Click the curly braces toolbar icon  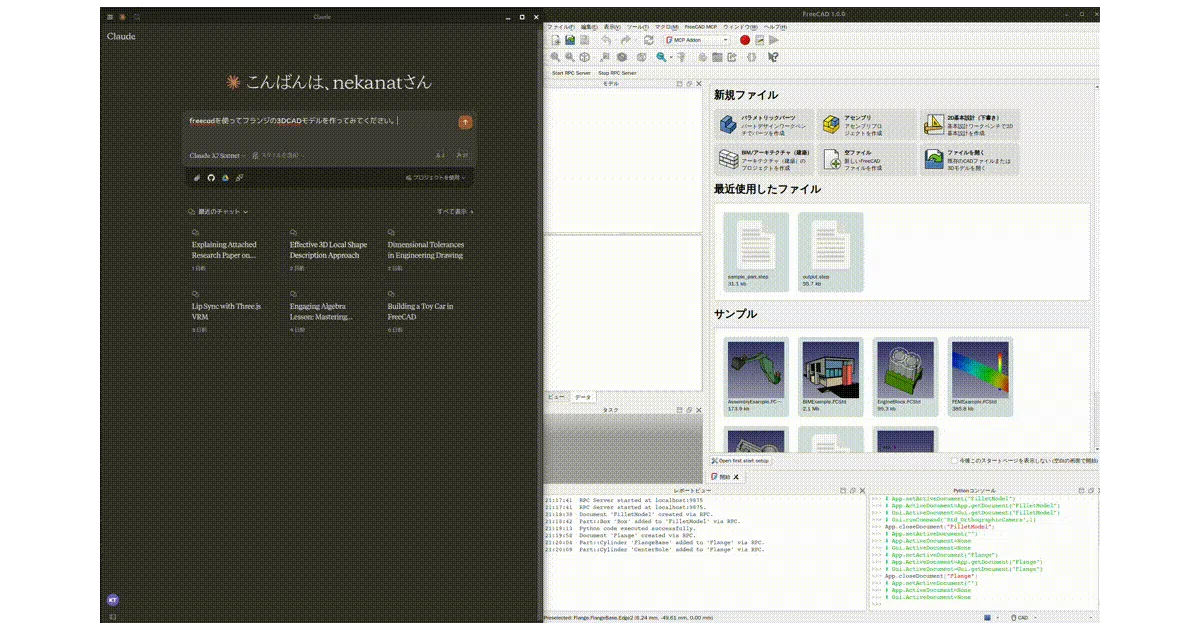751,57
